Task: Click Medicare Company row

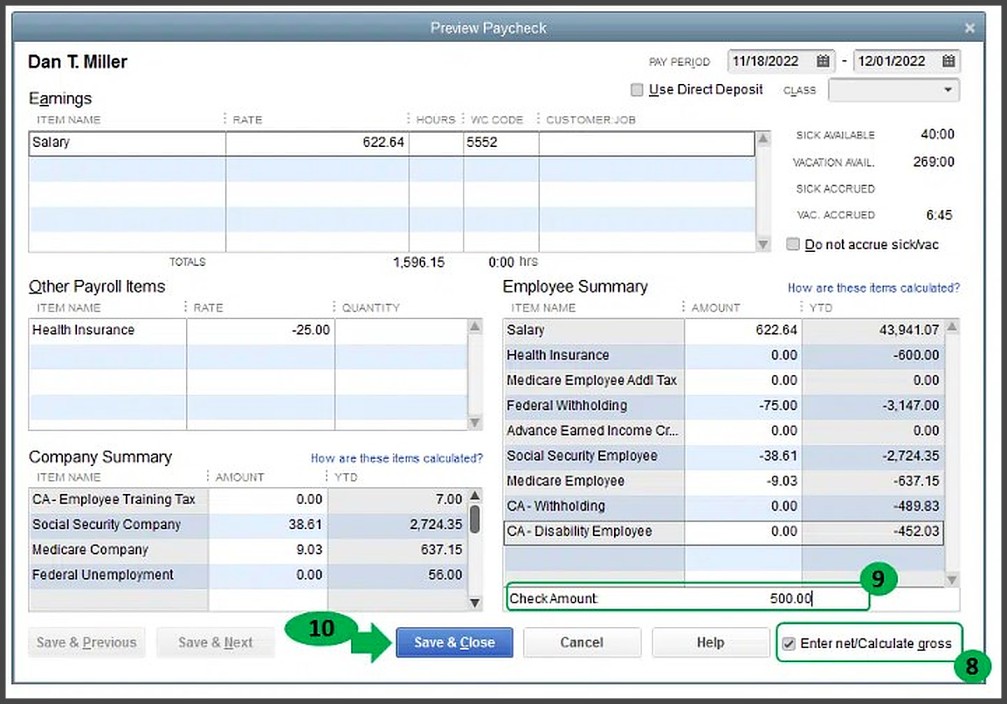Action: [247, 550]
